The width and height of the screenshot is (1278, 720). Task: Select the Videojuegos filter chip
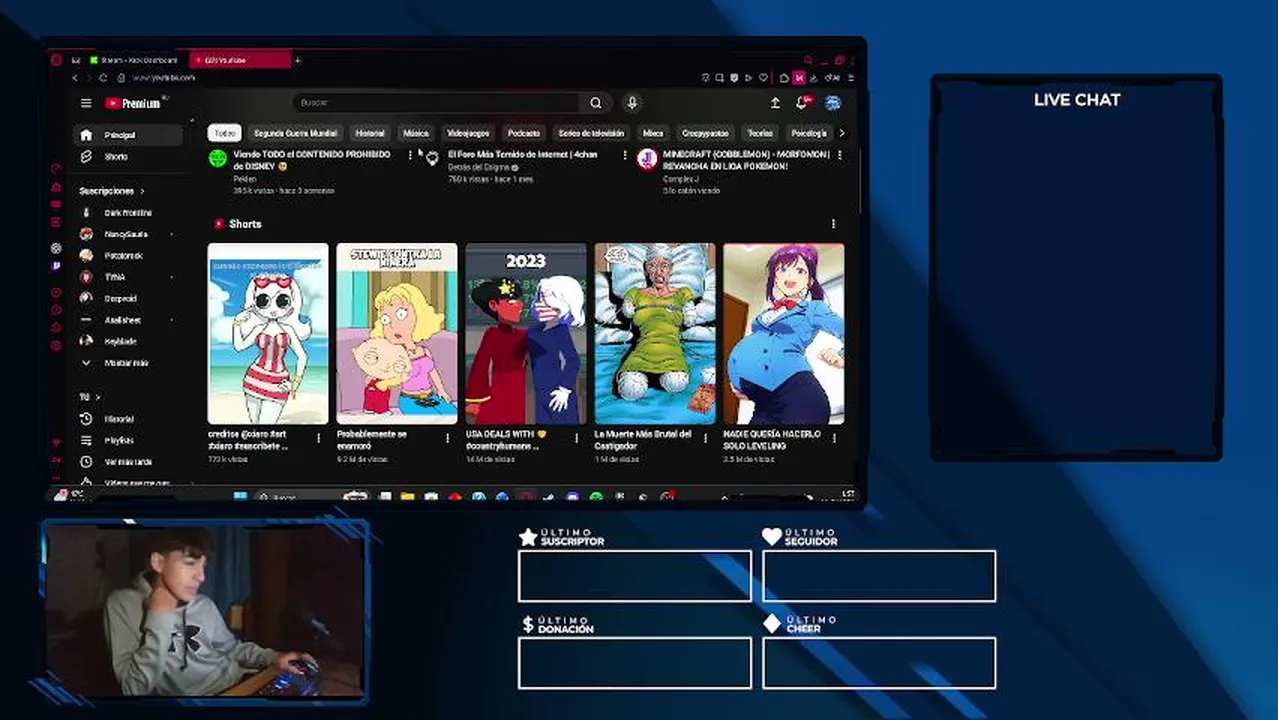pyautogui.click(x=468, y=133)
